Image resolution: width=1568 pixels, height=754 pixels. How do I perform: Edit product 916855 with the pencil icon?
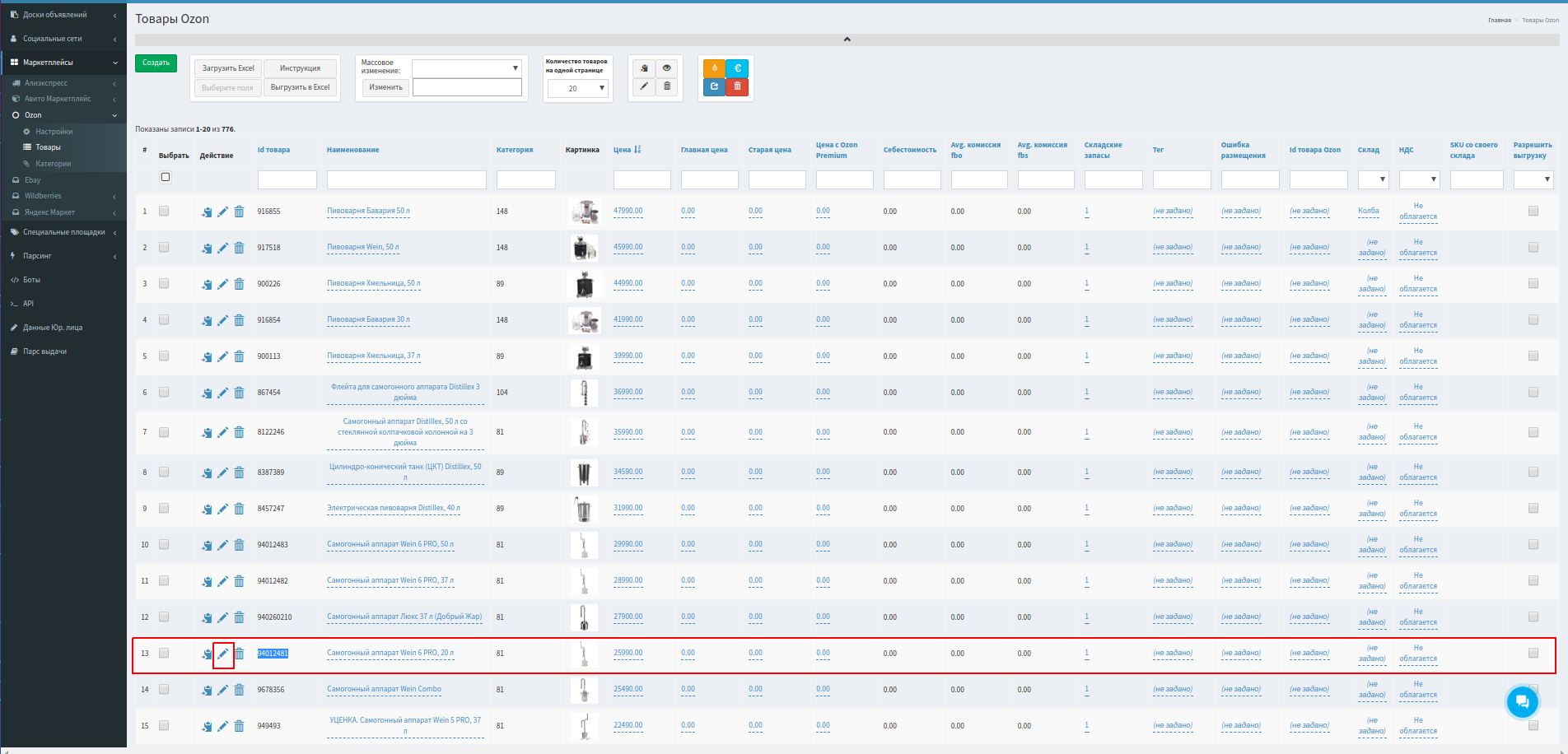pyautogui.click(x=222, y=212)
